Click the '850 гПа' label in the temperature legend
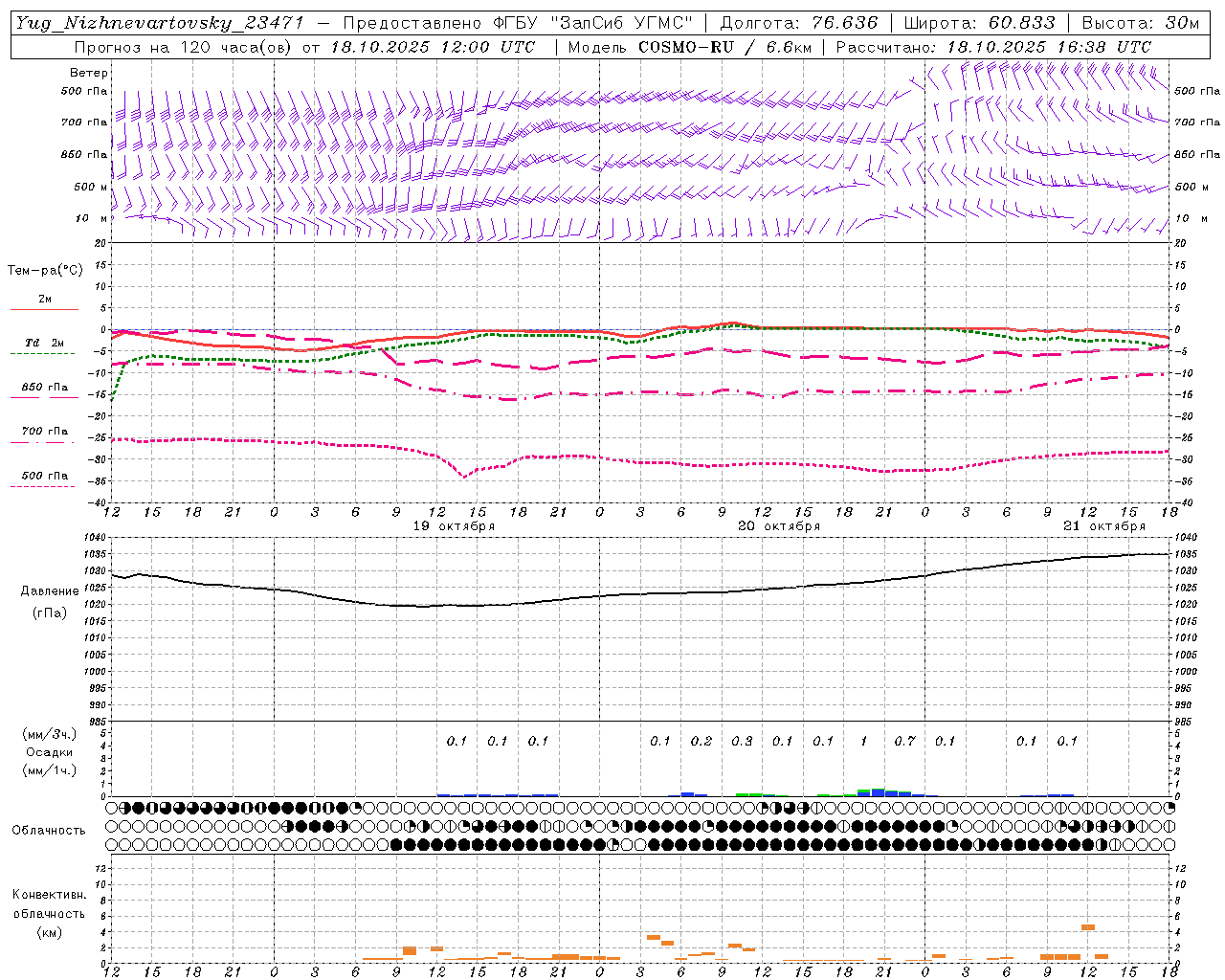Image resolution: width=1225 pixels, height=980 pixels. tap(45, 388)
